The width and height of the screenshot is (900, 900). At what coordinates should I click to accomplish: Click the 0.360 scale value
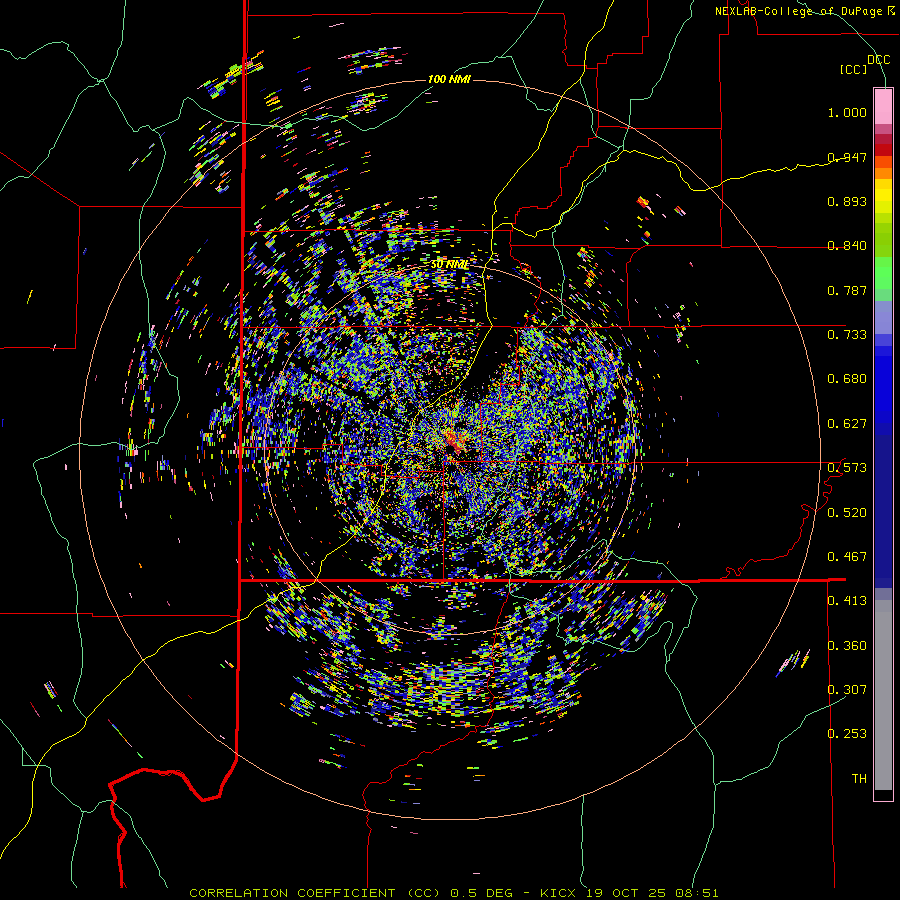[x=847, y=646]
